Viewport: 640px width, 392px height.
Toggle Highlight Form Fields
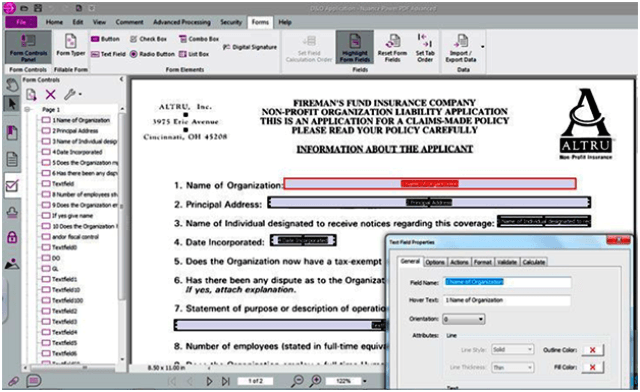coord(355,47)
